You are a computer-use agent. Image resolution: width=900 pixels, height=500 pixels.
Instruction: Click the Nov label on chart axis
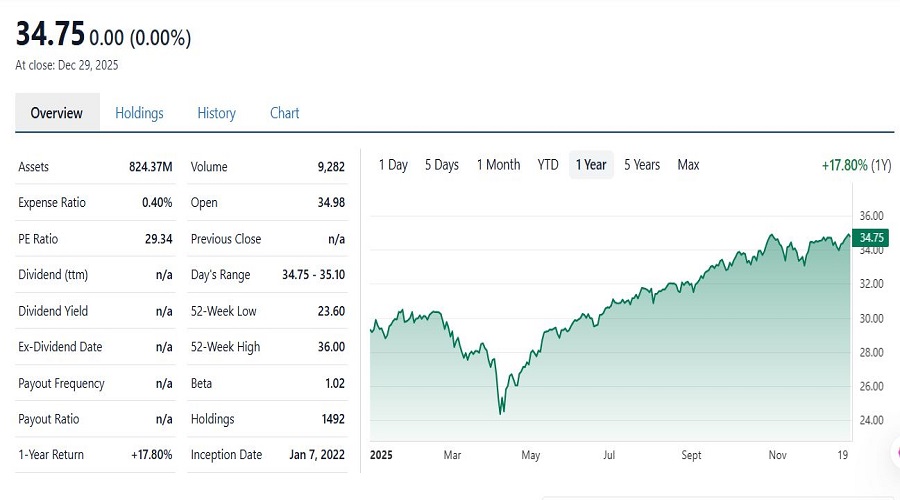coord(777,455)
